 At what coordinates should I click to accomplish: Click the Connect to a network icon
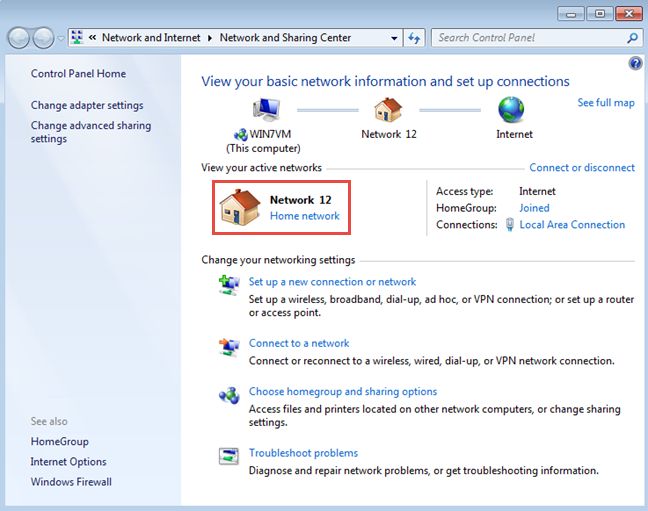(x=229, y=347)
